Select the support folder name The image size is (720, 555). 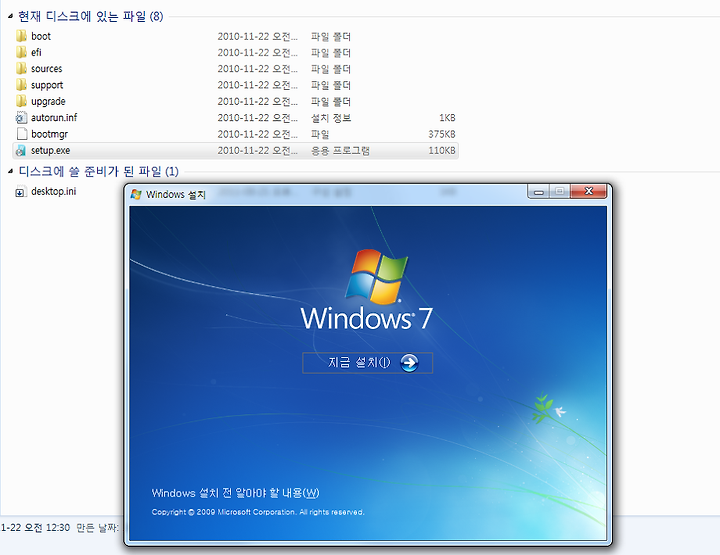pyautogui.click(x=47, y=85)
